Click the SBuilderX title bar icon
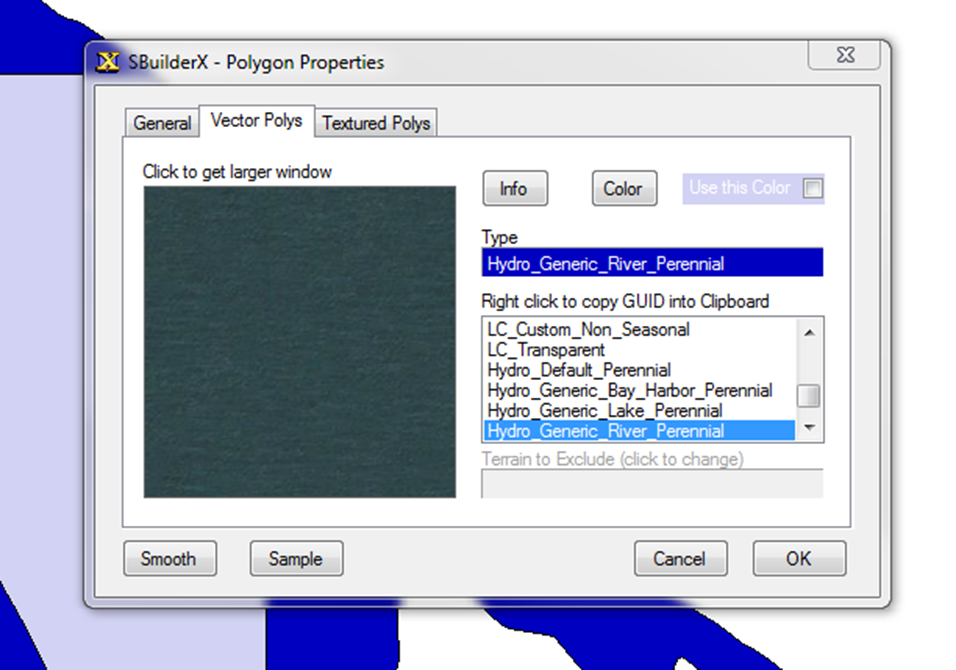The image size is (956, 670). (x=107, y=62)
